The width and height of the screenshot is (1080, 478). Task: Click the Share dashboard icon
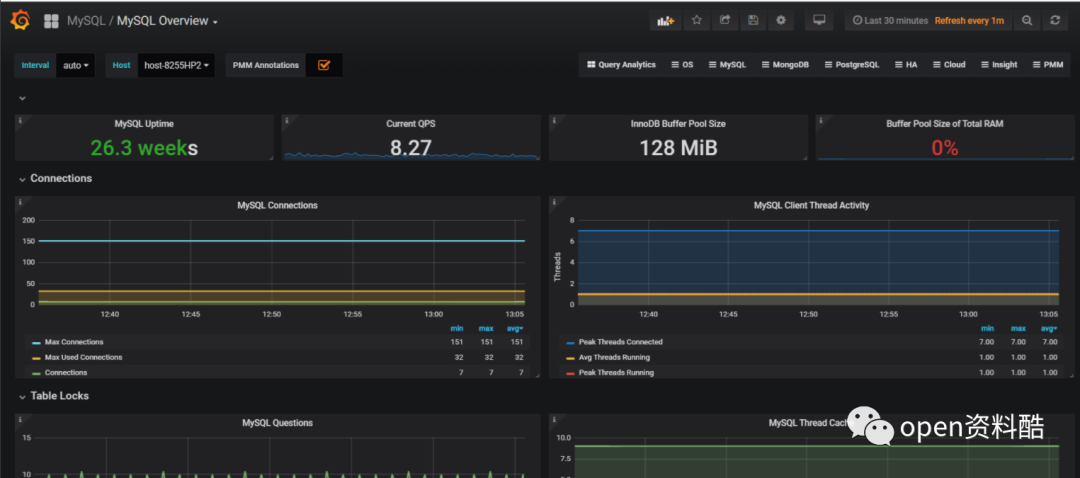click(725, 20)
